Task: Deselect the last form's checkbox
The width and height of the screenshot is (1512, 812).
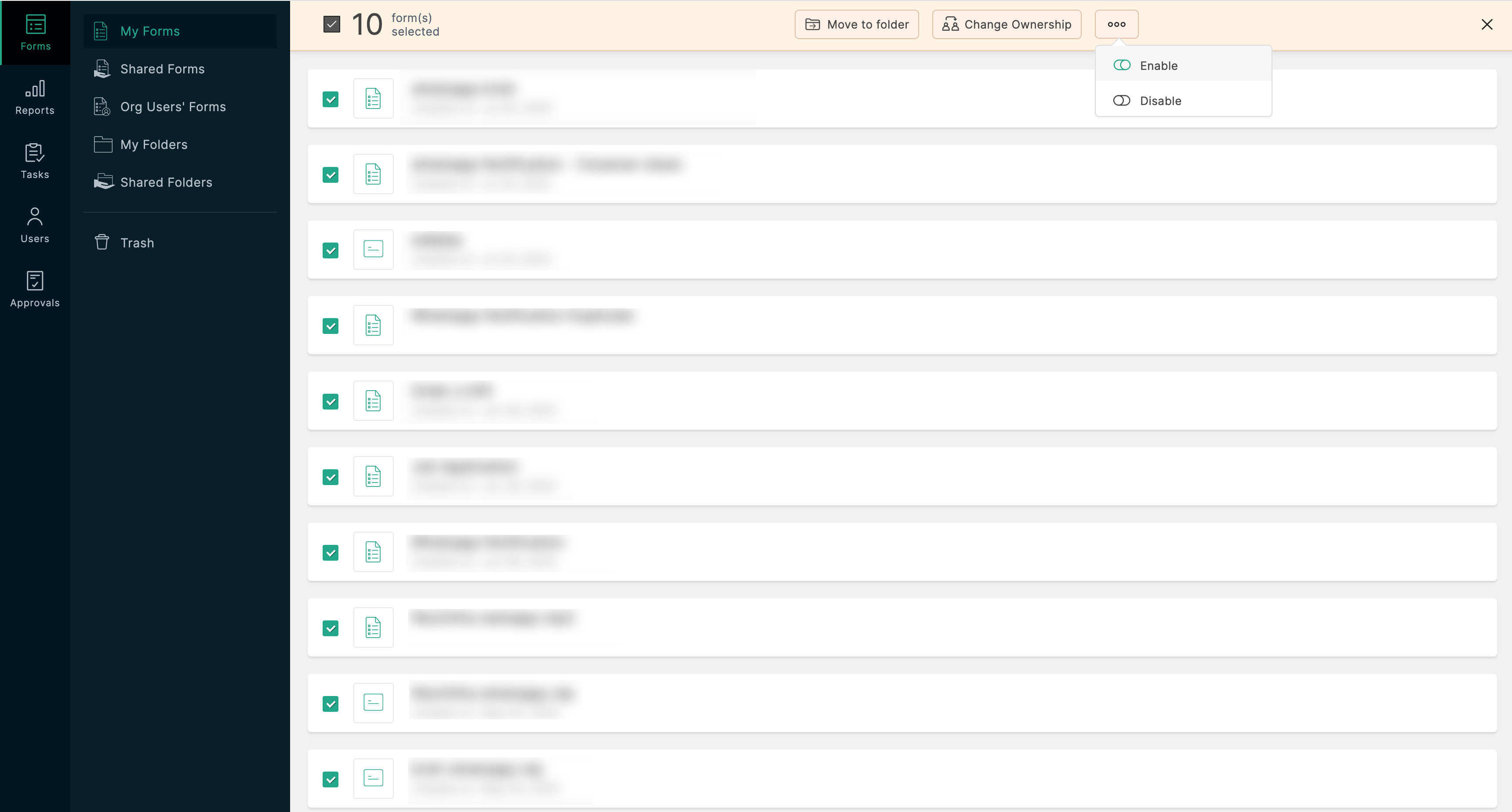Action: [331, 779]
